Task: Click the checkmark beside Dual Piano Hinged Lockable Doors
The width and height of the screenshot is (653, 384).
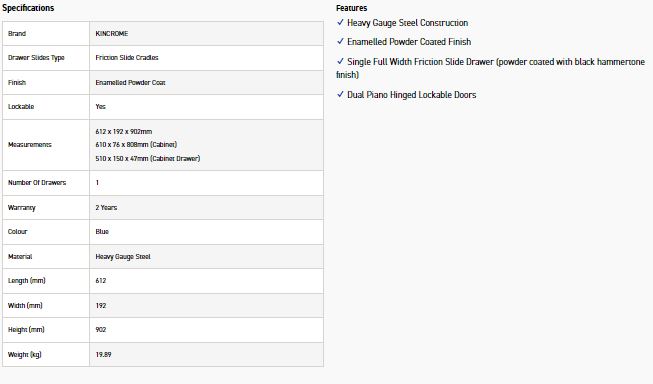Action: (340, 94)
